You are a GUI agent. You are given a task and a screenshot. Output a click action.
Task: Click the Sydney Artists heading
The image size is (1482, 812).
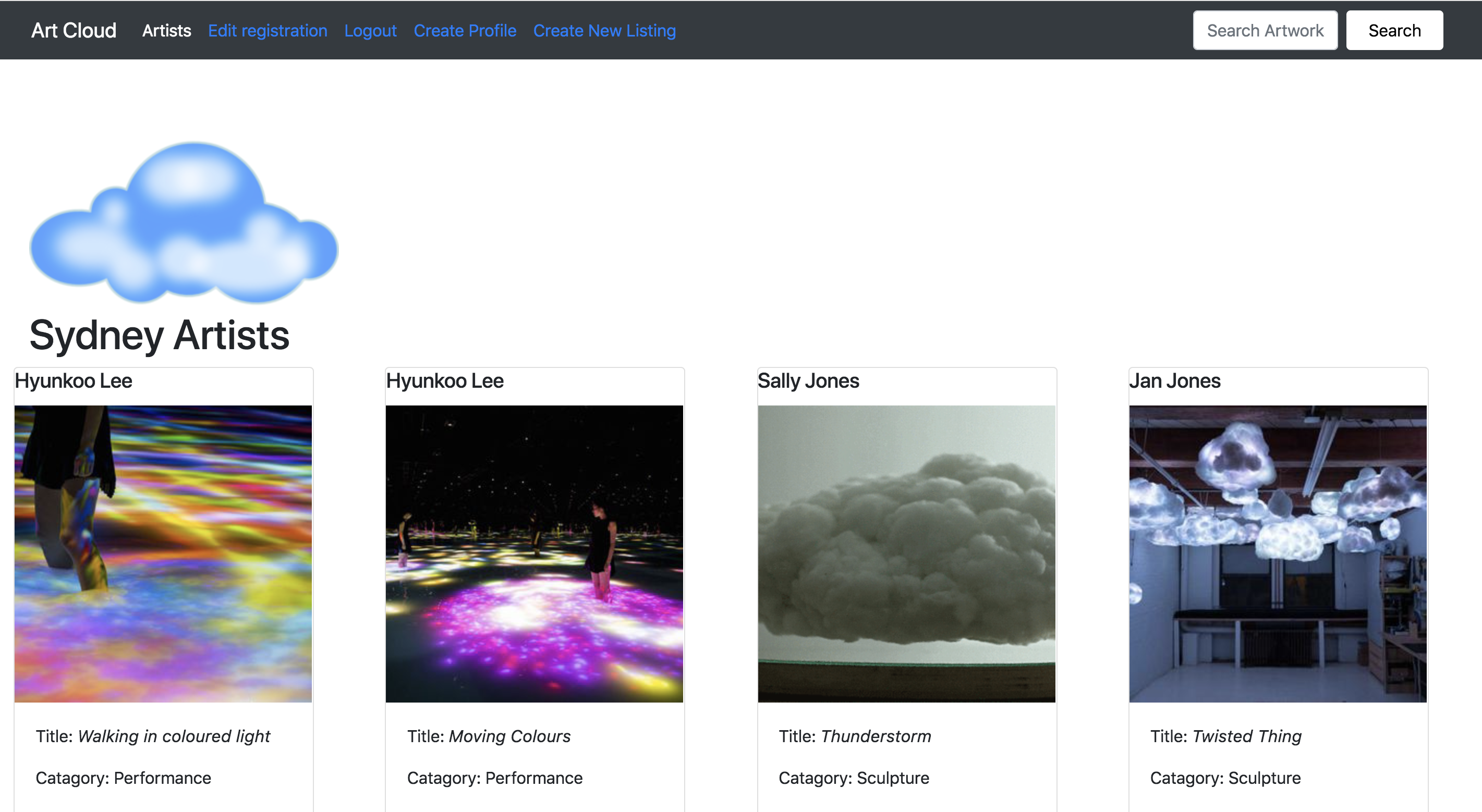click(160, 335)
